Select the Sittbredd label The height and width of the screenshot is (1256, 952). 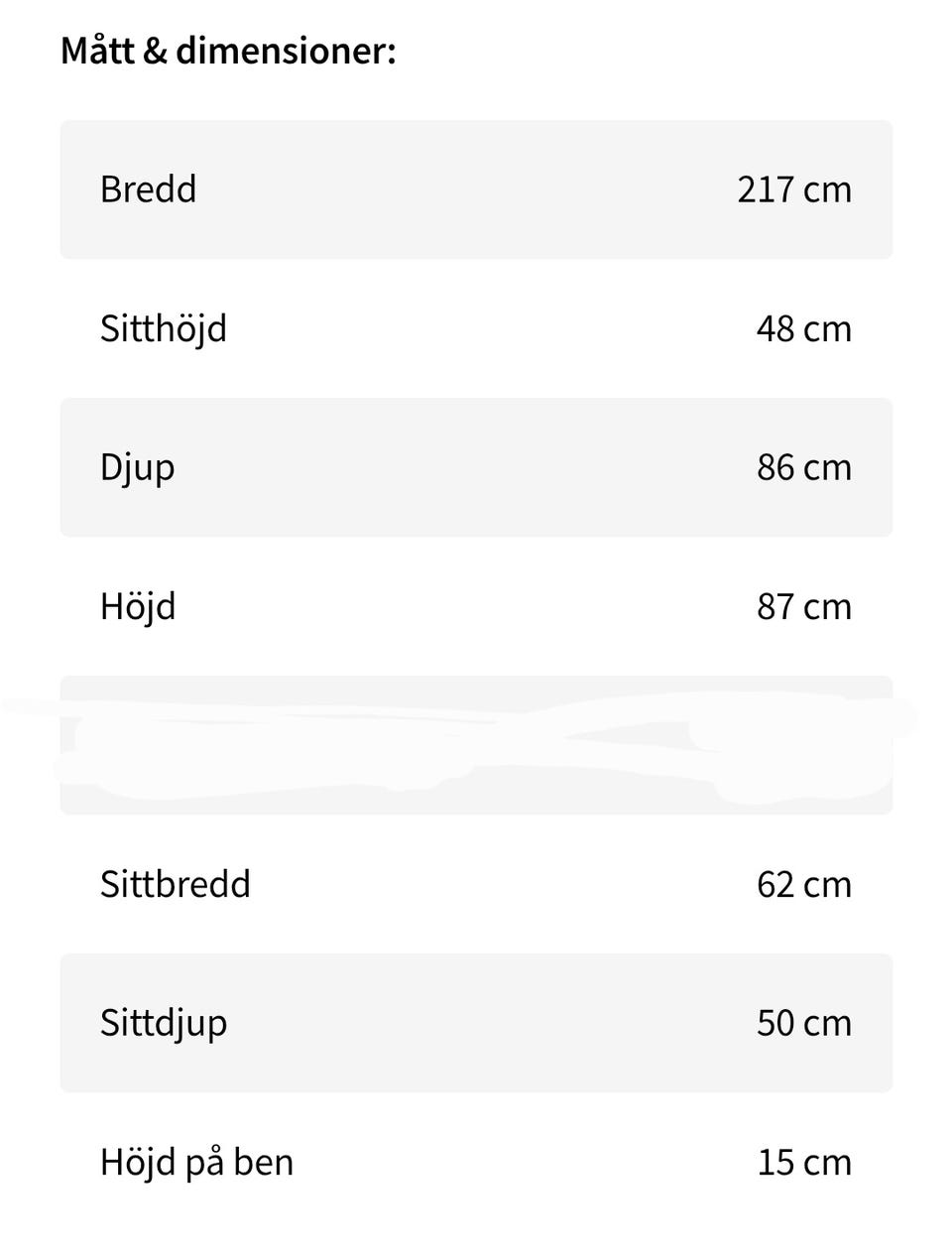(x=175, y=883)
